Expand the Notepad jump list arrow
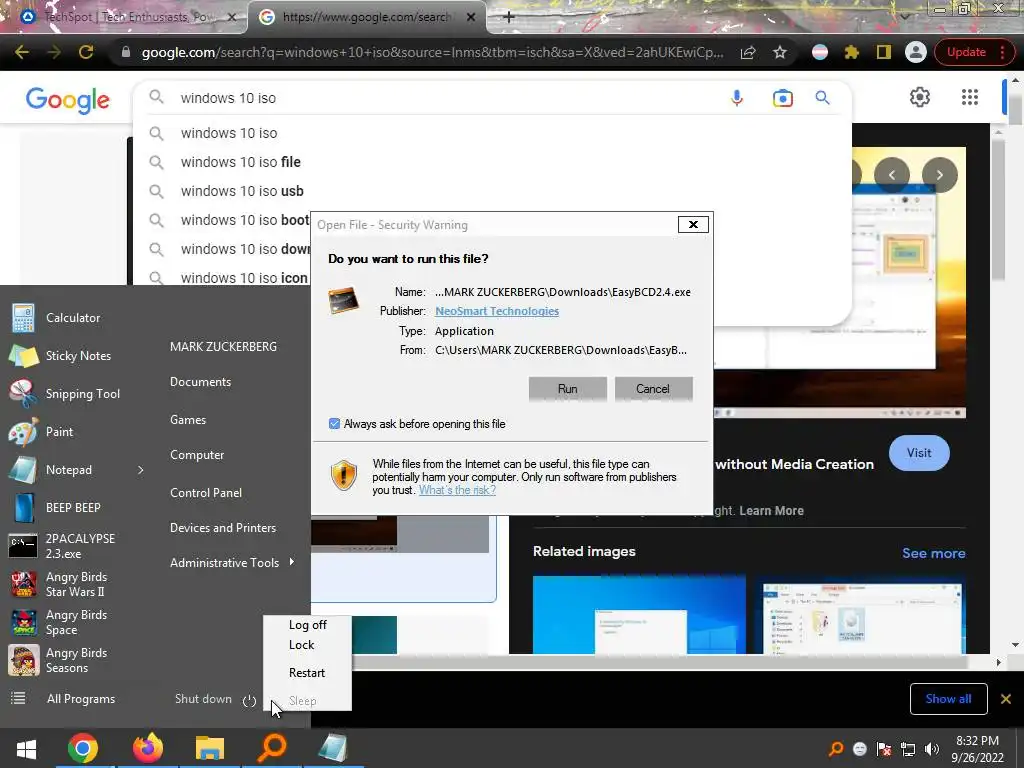This screenshot has width=1024, height=768. click(140, 470)
